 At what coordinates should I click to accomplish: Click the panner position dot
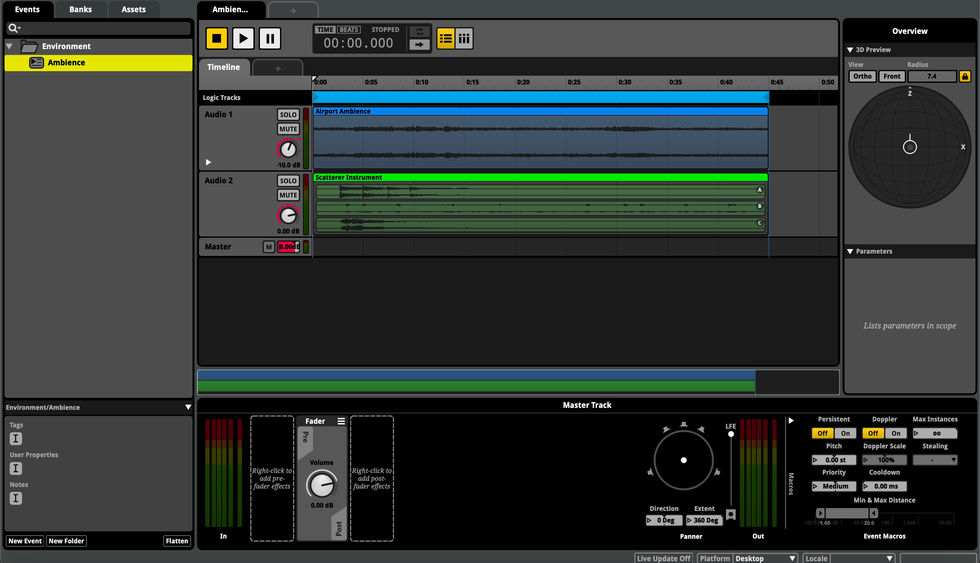coord(684,461)
